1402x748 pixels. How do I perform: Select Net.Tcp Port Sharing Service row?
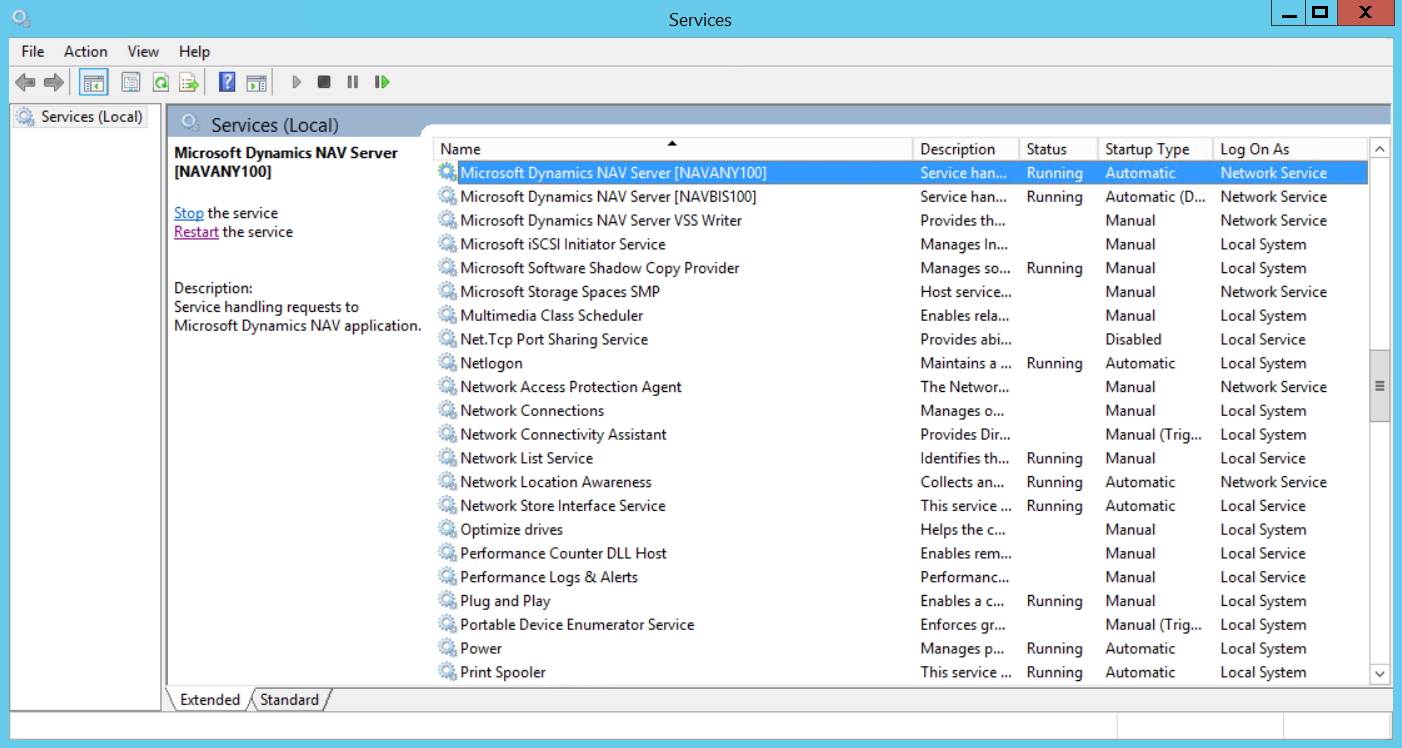902,339
